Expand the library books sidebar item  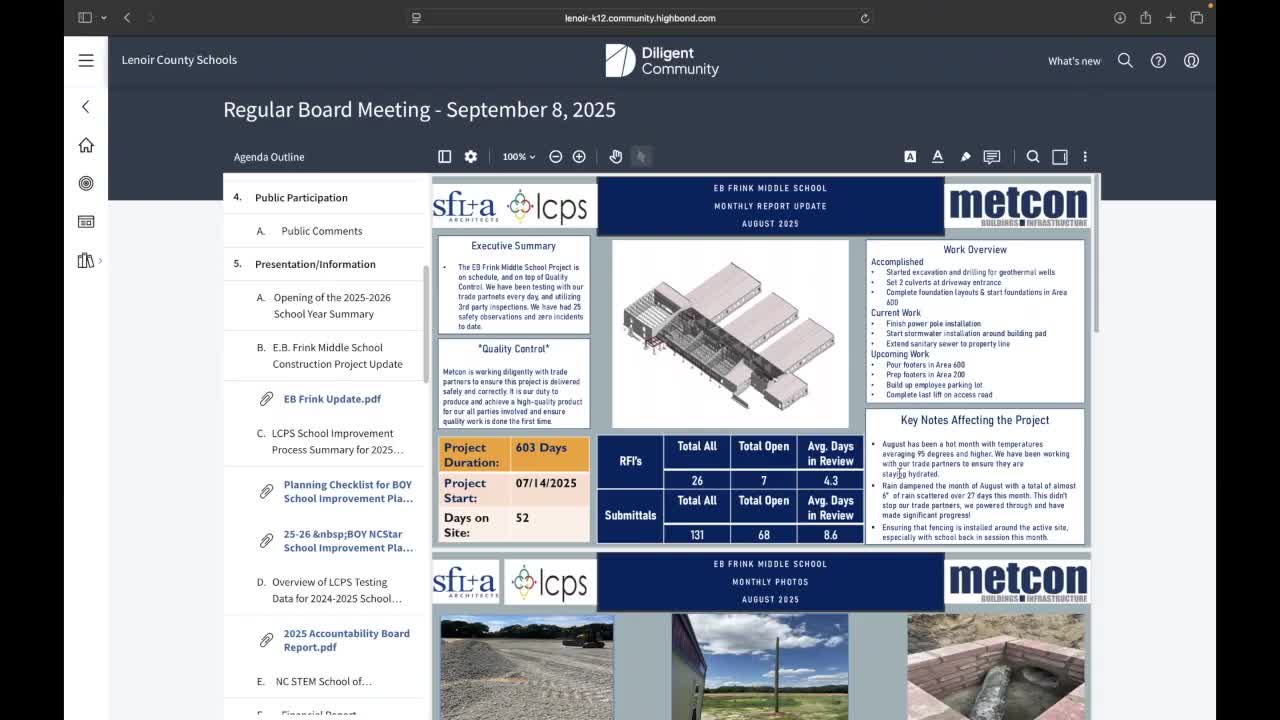(x=87, y=261)
